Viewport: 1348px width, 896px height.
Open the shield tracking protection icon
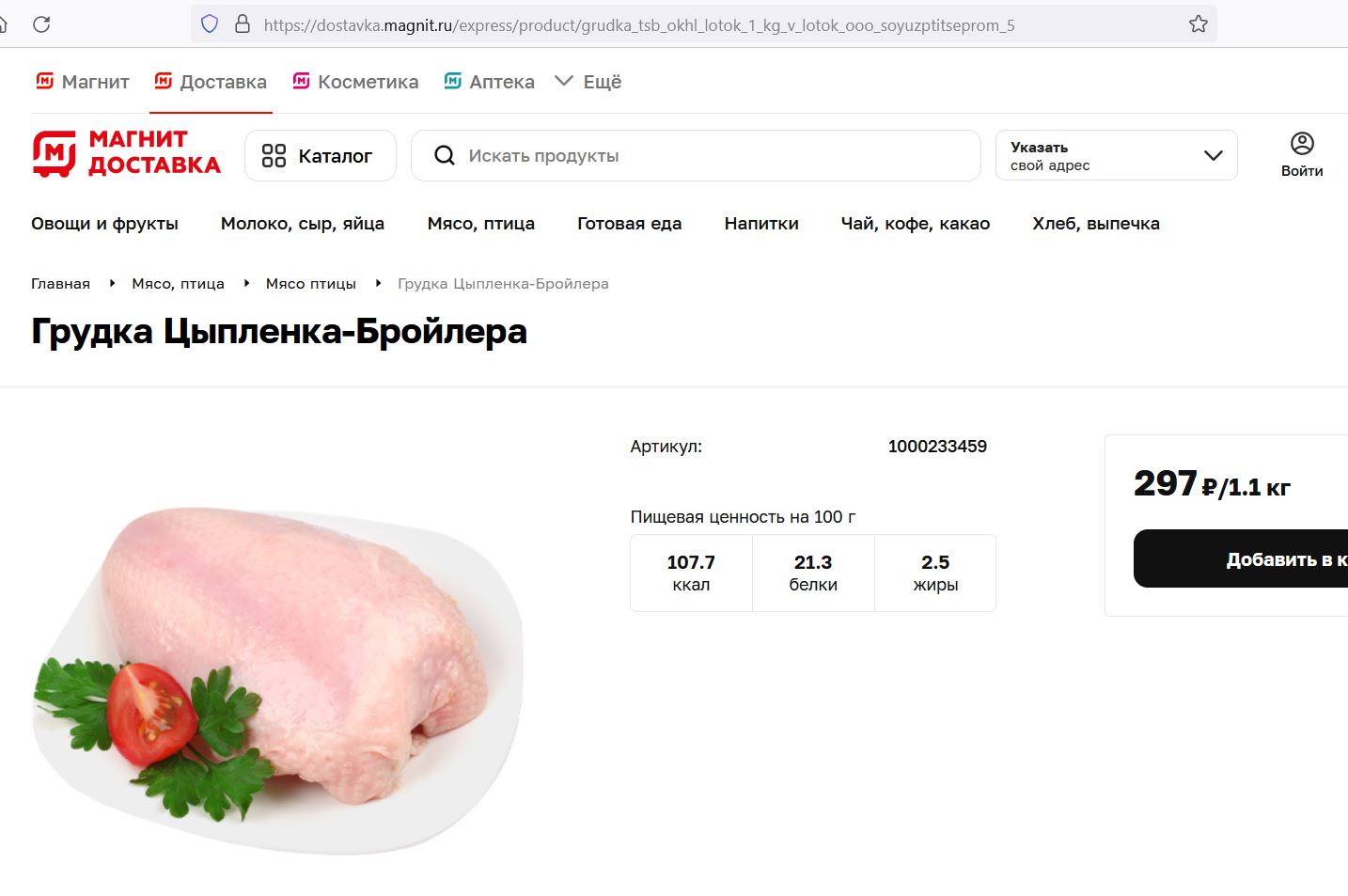pos(210,24)
